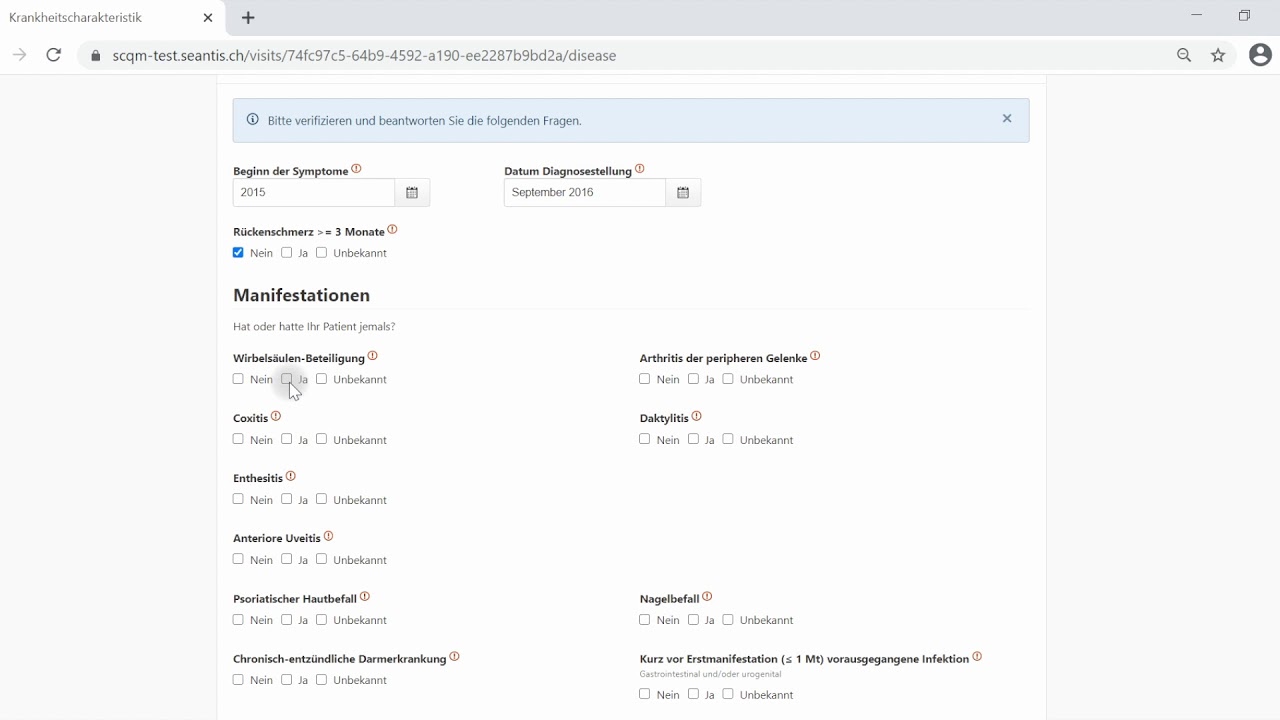The image size is (1280, 720).
Task: Open a new browser tab
Action: click(249, 17)
